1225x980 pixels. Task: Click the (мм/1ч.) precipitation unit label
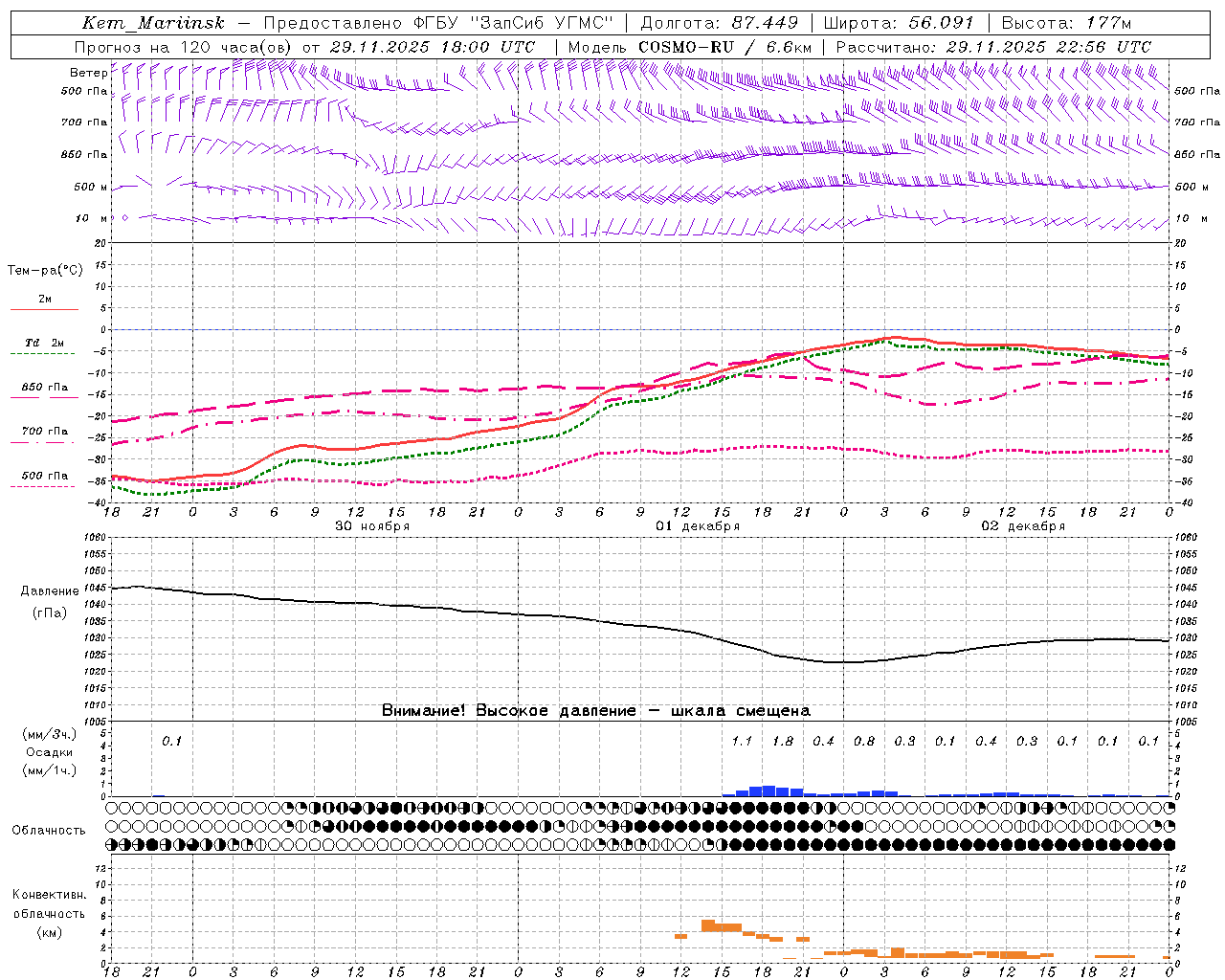tap(50, 770)
